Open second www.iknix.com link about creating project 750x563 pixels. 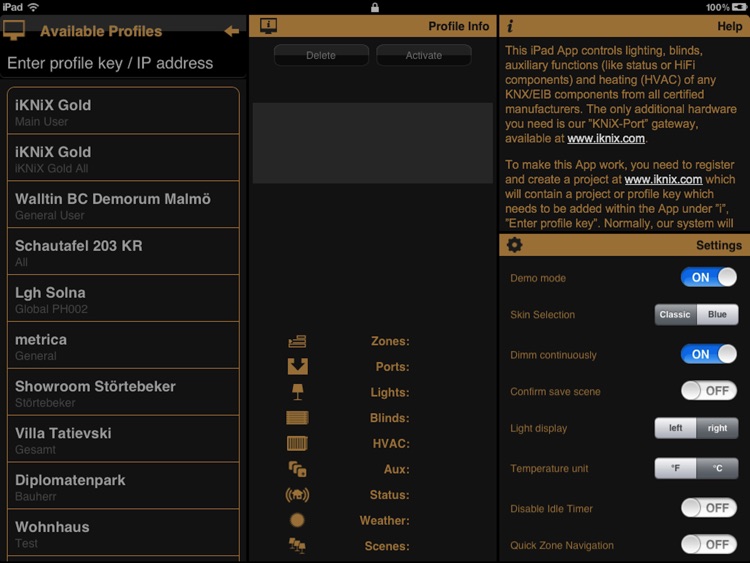(x=663, y=179)
